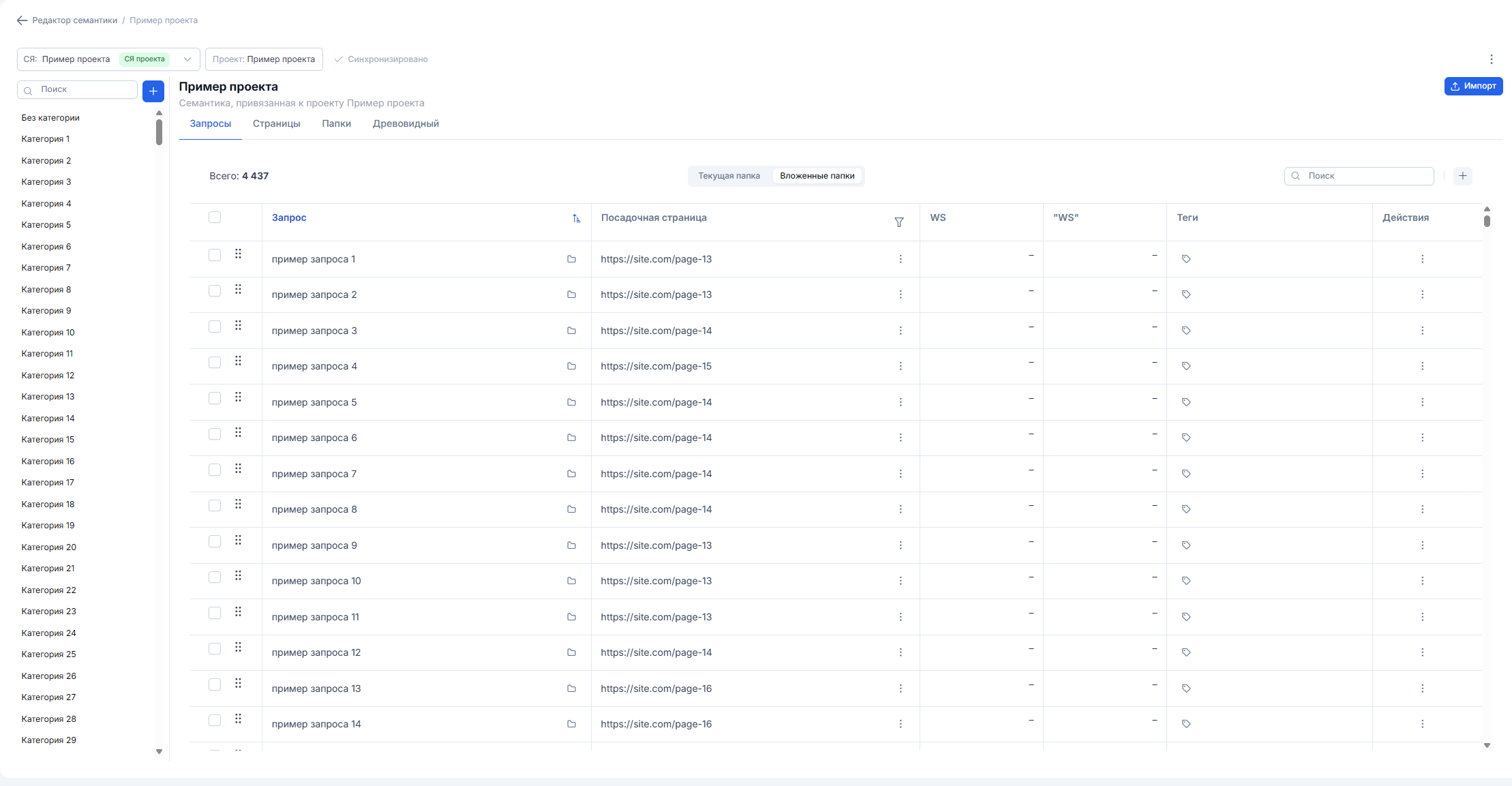Switch to the Страницы tab

pos(277,123)
